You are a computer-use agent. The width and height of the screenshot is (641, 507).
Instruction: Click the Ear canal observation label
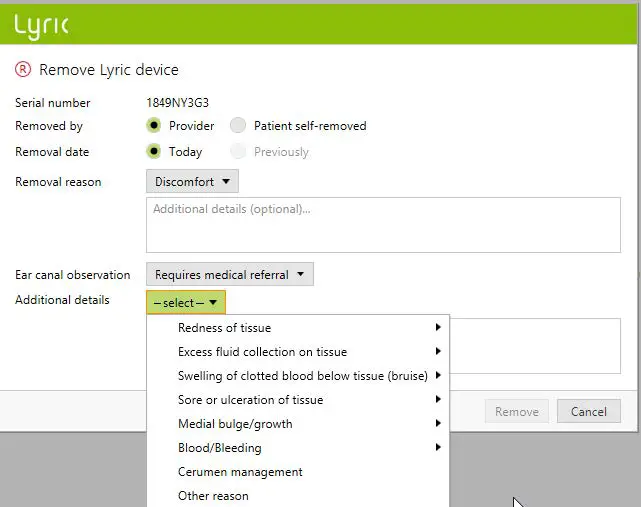[73, 275]
